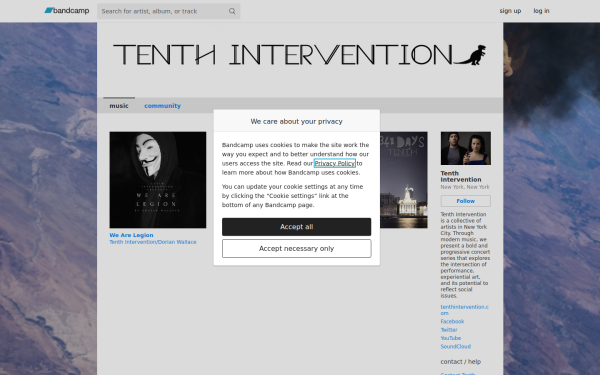Screen dimensions: 600x375
Task: Click the band photo thumbnail
Action: (466, 148)
